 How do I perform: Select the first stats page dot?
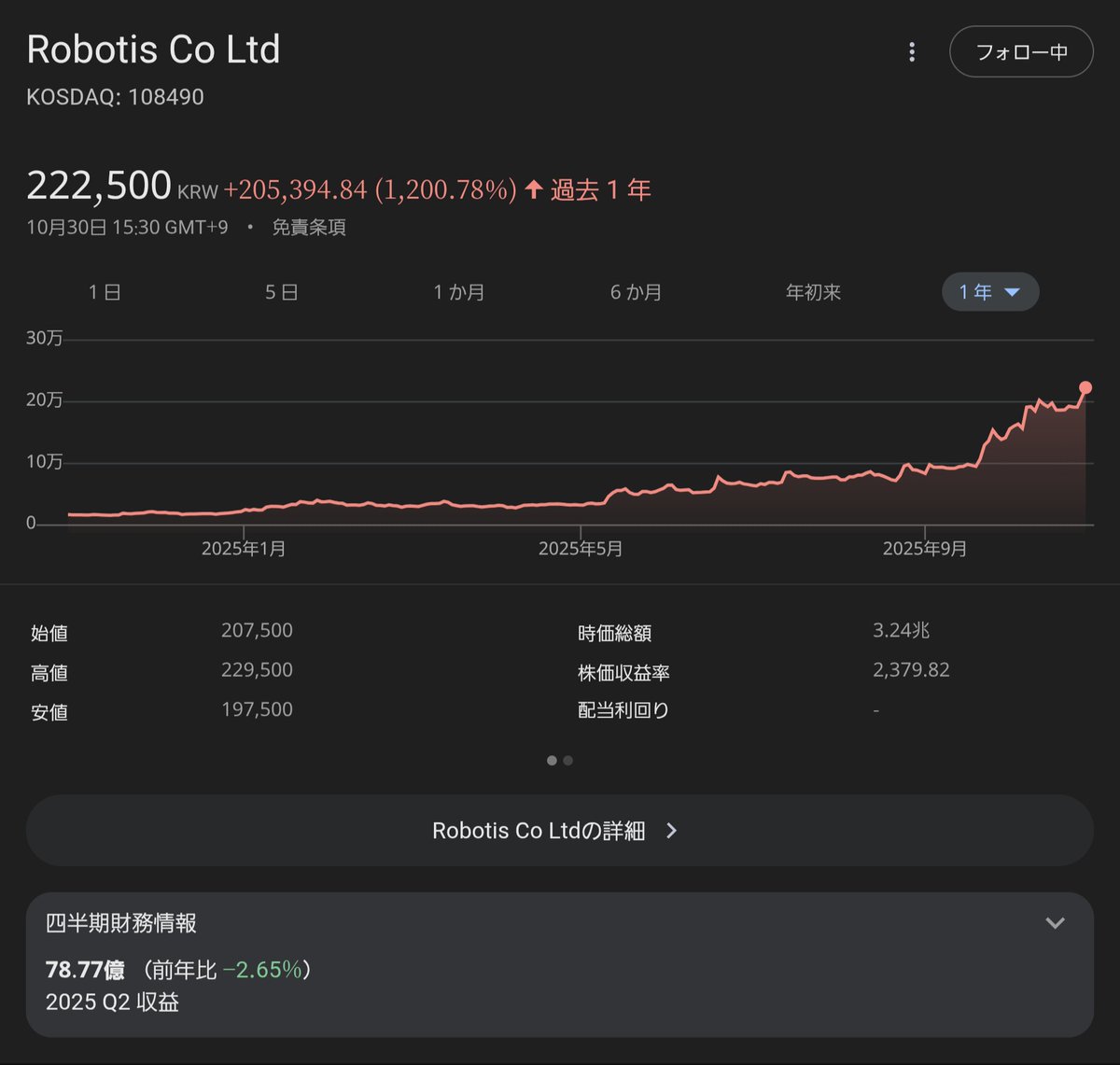552,761
